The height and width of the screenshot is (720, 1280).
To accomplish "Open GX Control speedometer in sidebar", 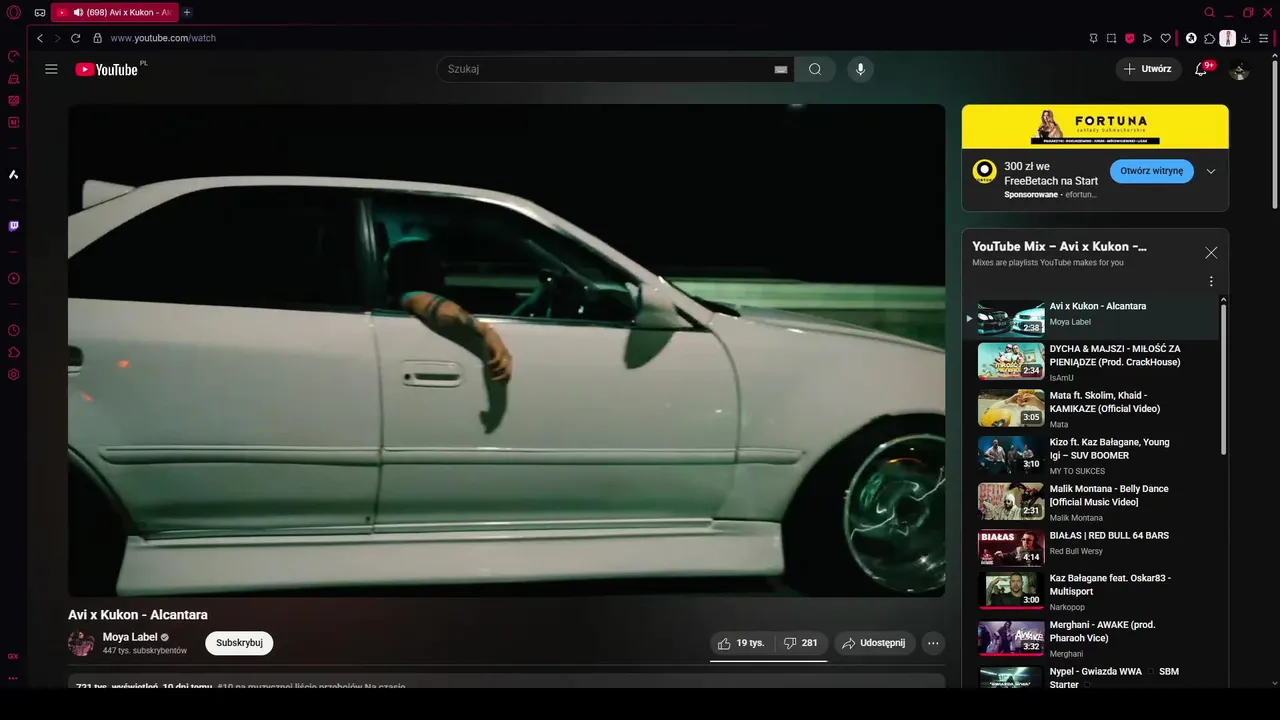I will 14,57.
